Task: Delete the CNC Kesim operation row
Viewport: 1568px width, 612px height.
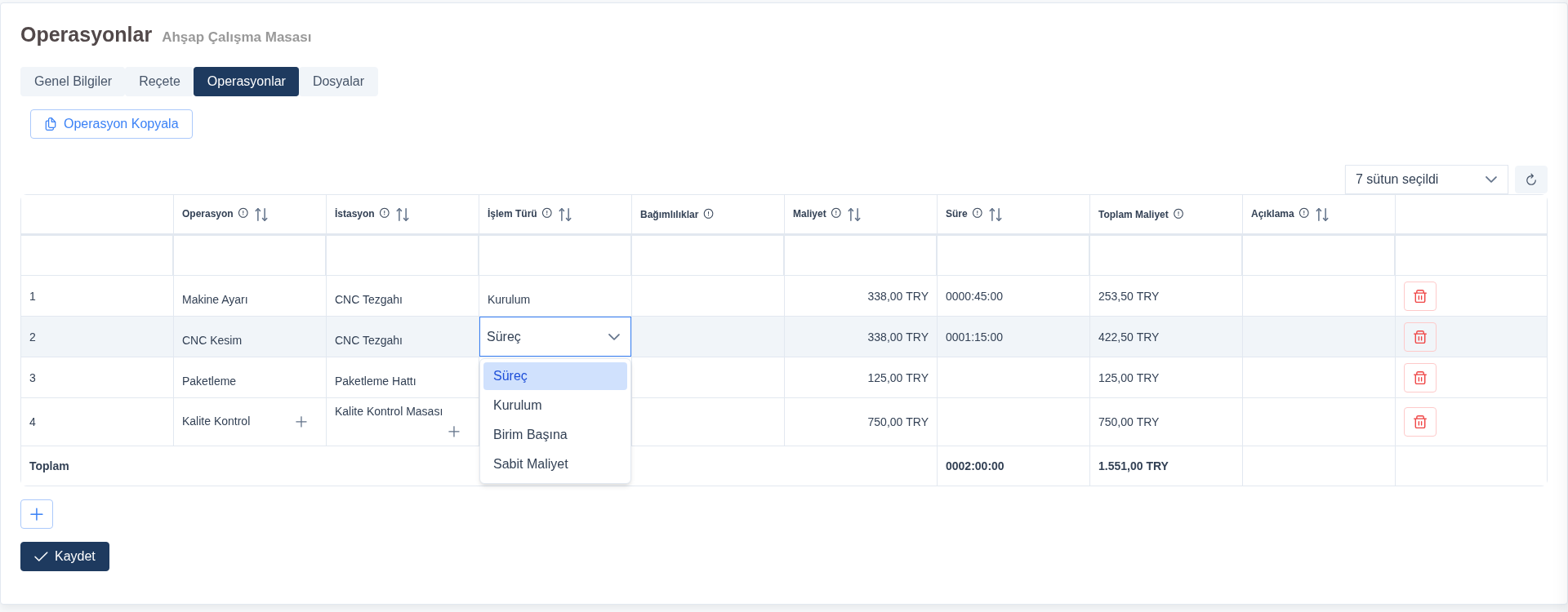Action: click(x=1419, y=337)
